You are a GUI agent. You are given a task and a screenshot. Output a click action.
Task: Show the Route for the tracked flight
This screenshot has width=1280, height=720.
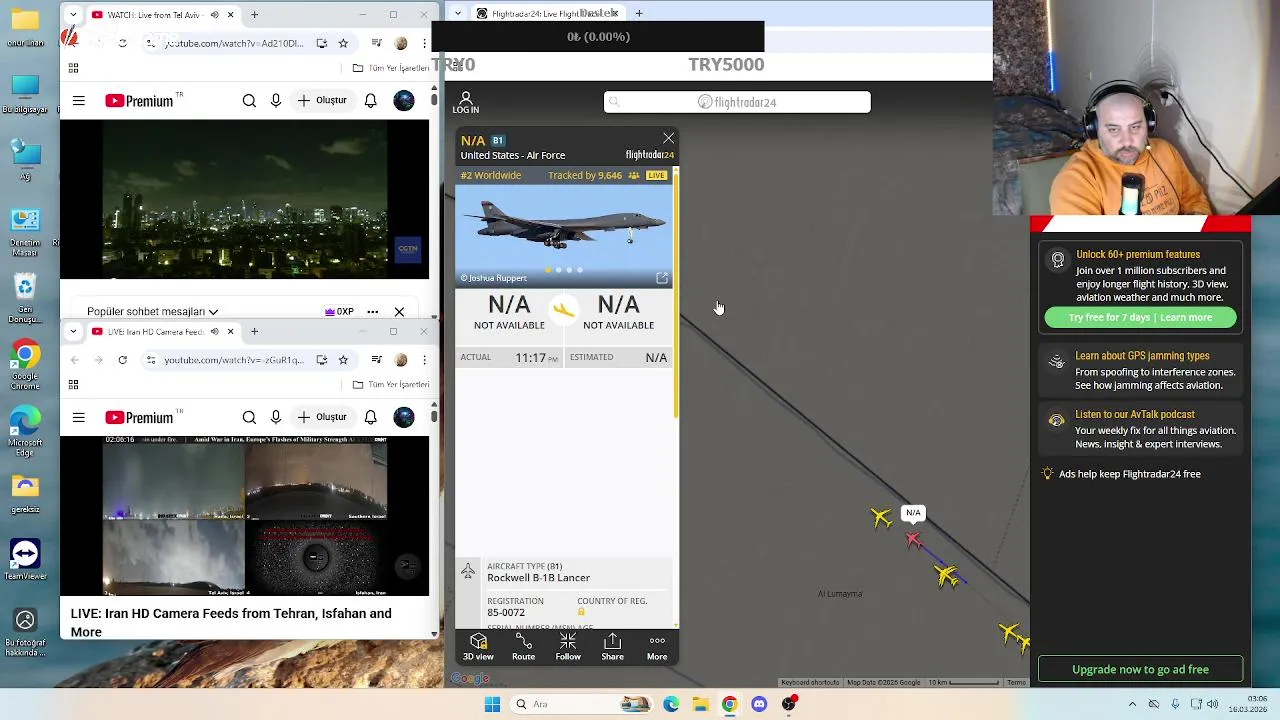[x=523, y=646]
